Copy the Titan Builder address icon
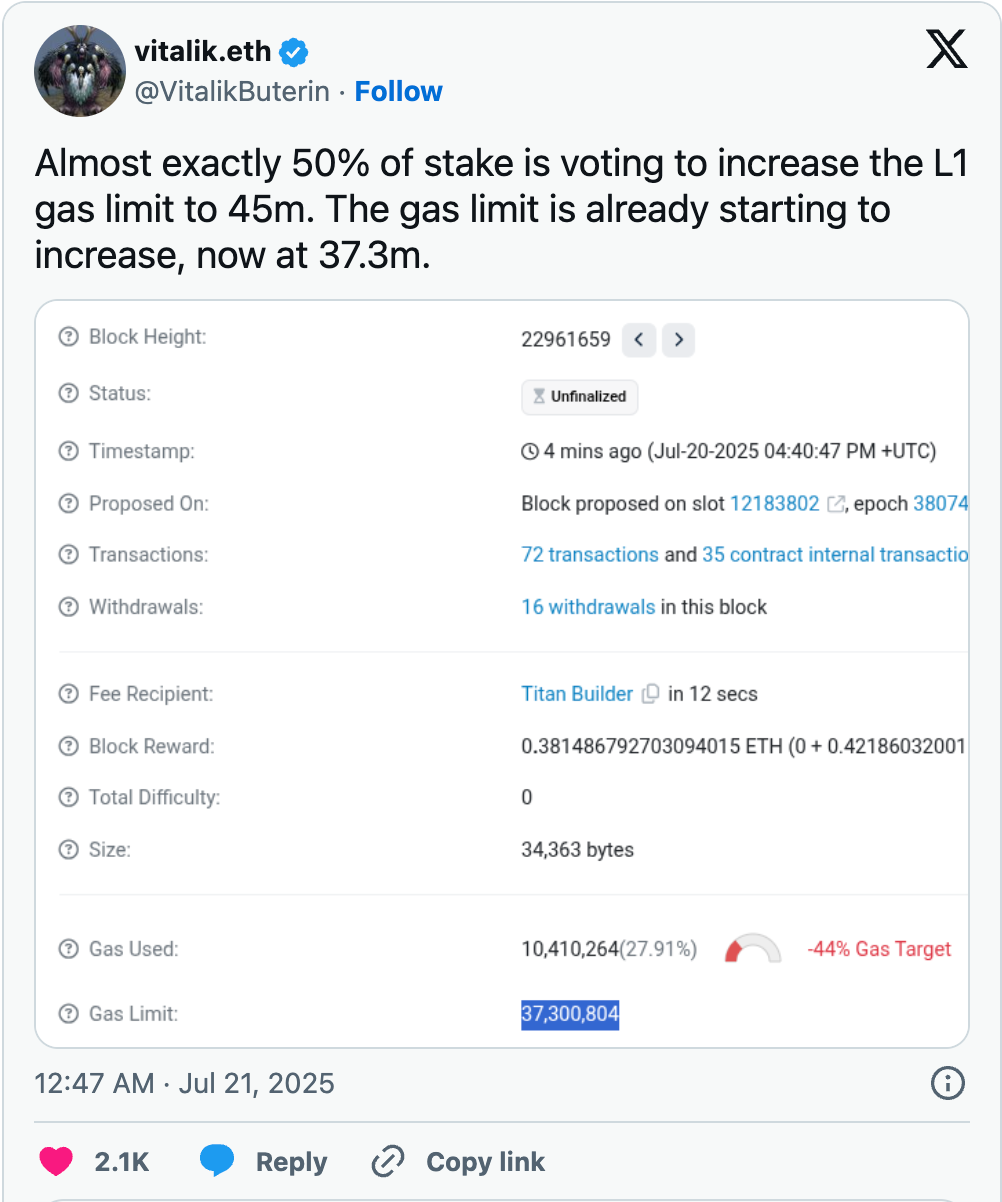The height and width of the screenshot is (1202, 1002). coord(650,694)
